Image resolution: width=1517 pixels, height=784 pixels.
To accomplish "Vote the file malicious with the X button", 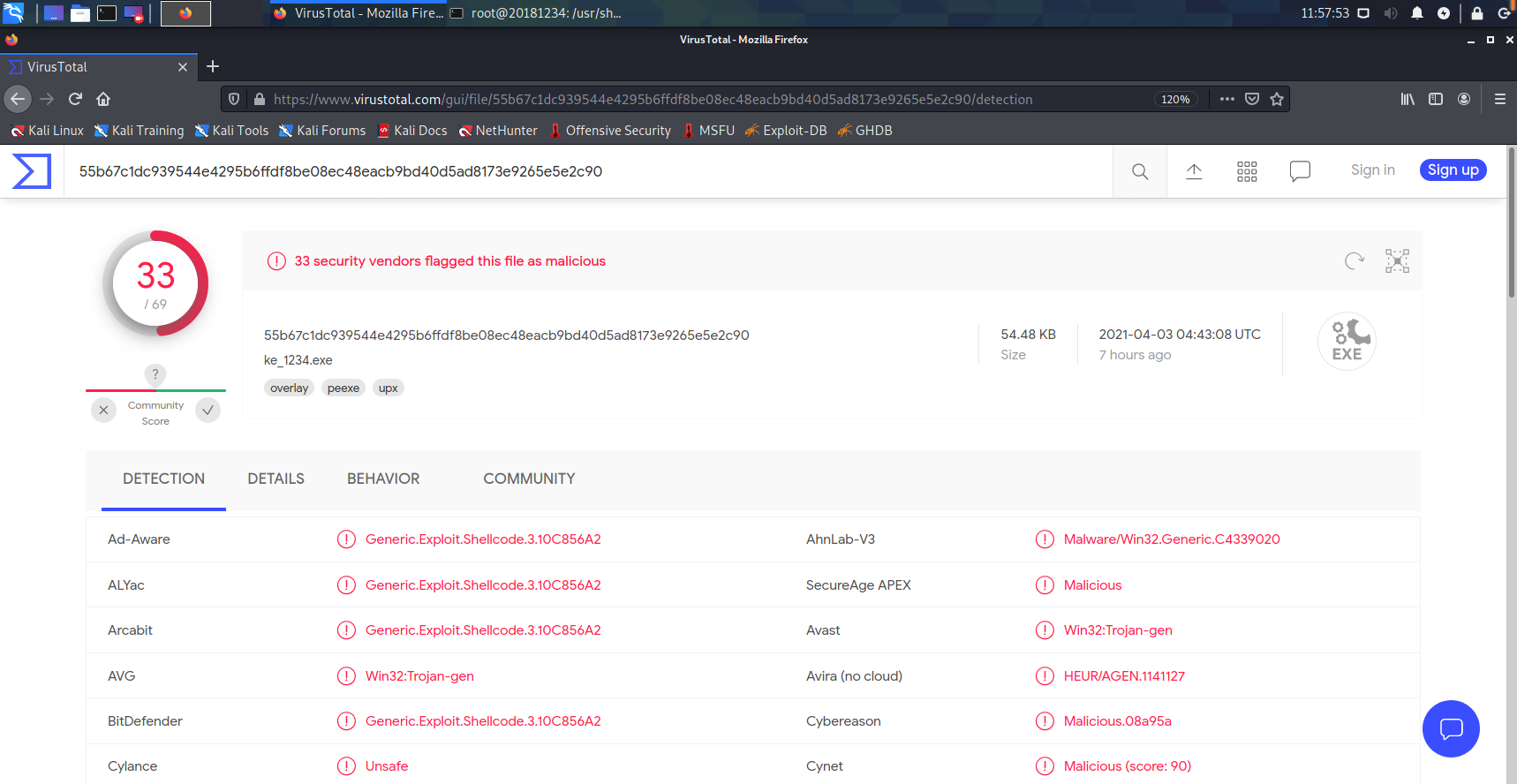I will tap(104, 410).
